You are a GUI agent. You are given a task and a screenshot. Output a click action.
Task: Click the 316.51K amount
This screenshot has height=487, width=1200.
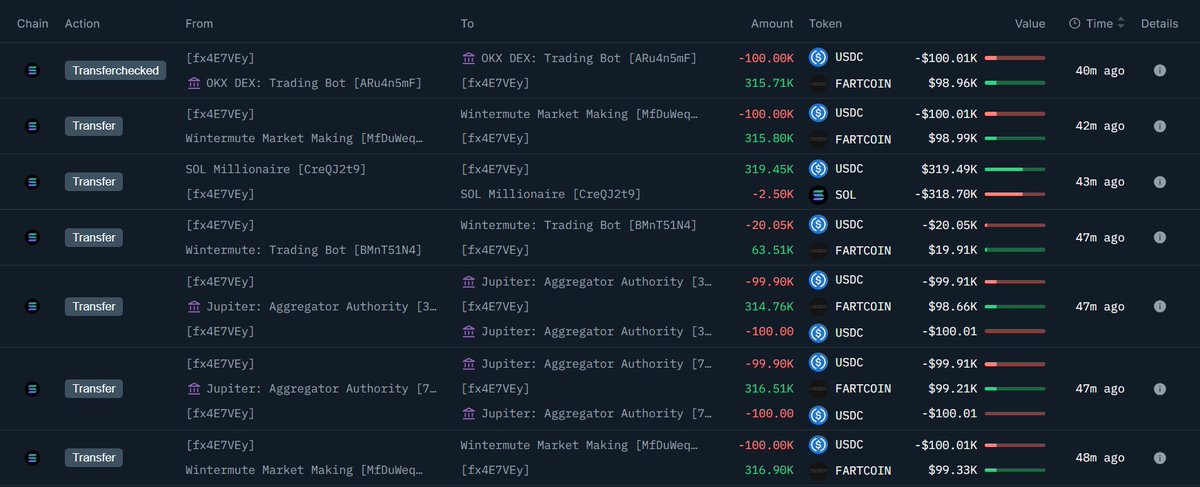[770, 388]
